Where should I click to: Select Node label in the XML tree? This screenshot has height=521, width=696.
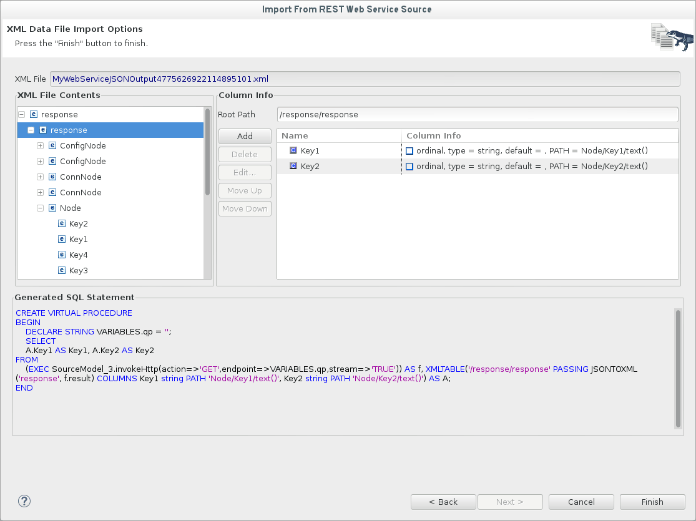(x=70, y=208)
